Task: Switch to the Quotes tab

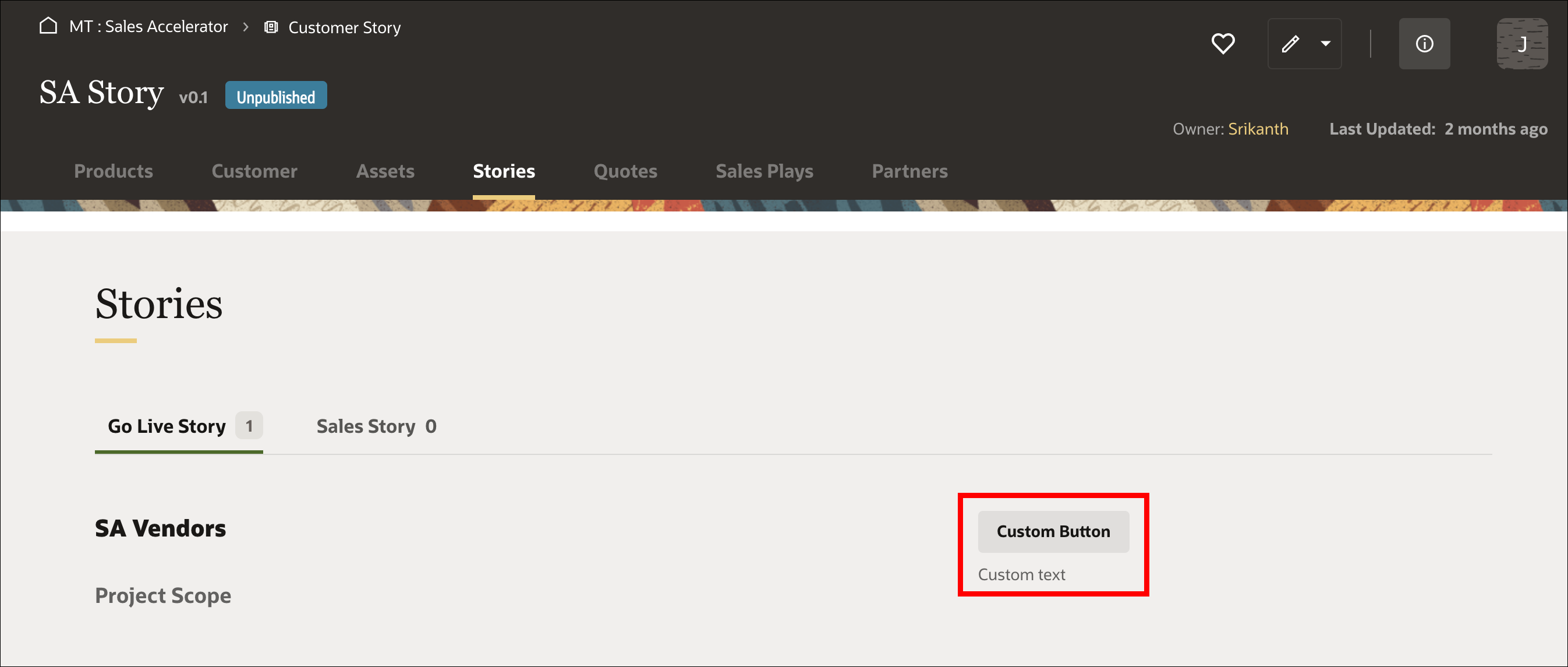Action: pyautogui.click(x=625, y=171)
